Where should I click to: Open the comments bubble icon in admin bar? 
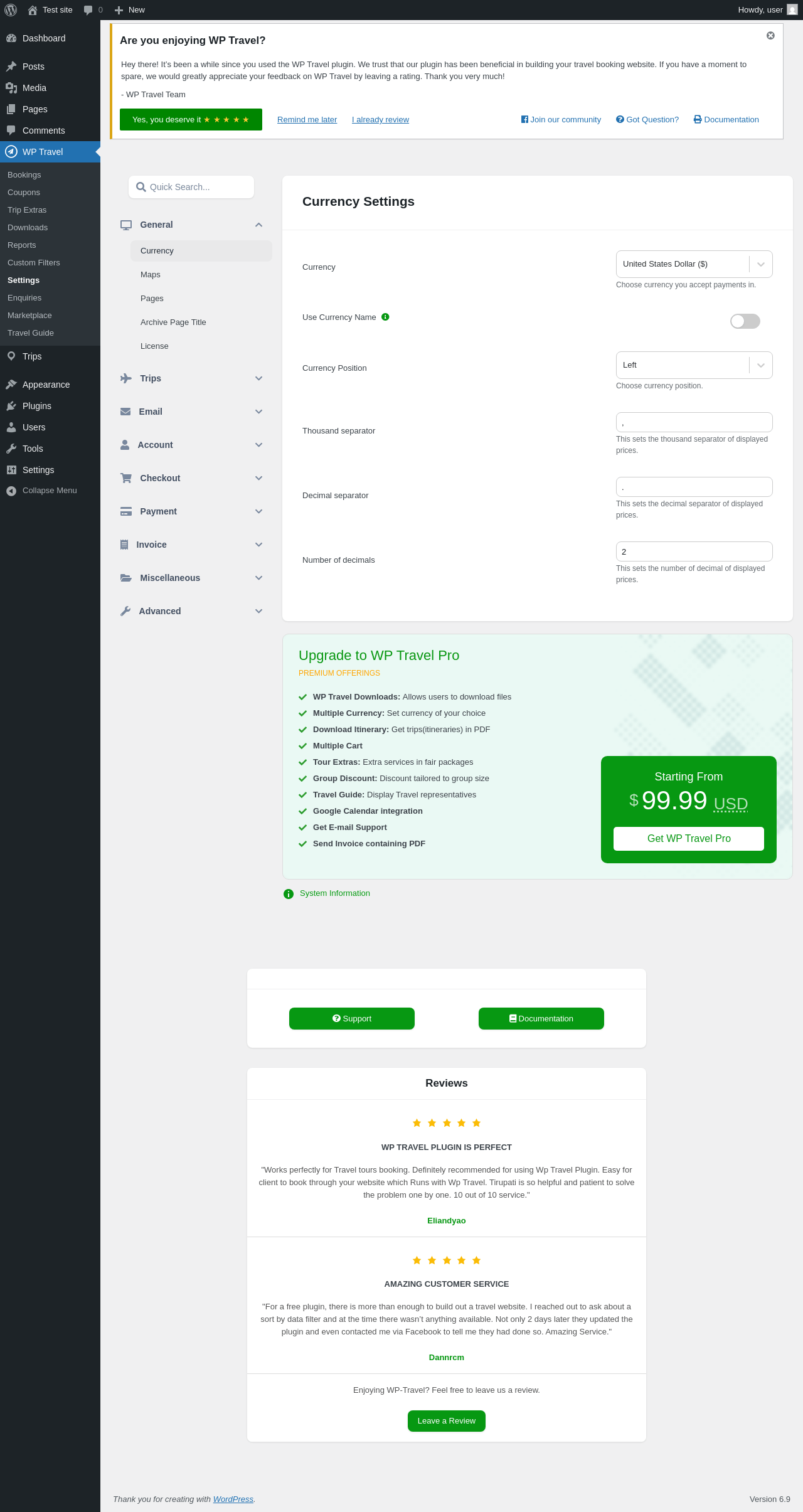point(88,10)
